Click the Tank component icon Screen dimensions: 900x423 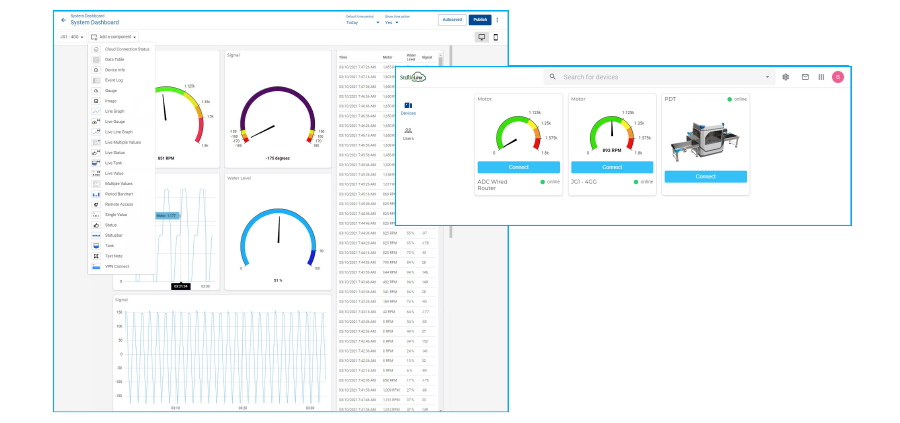(x=96, y=246)
